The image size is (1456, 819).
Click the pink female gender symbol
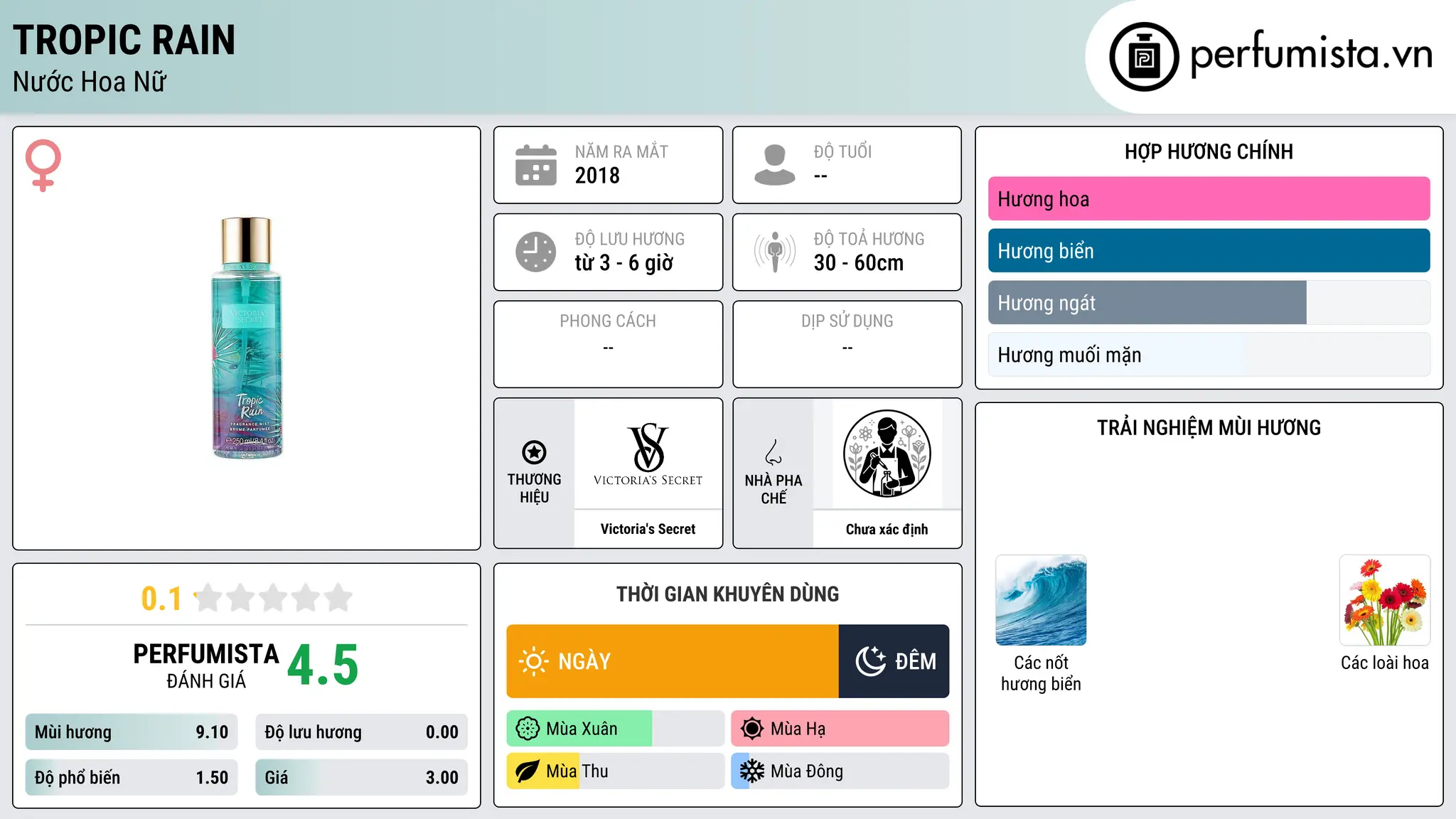[x=43, y=165]
